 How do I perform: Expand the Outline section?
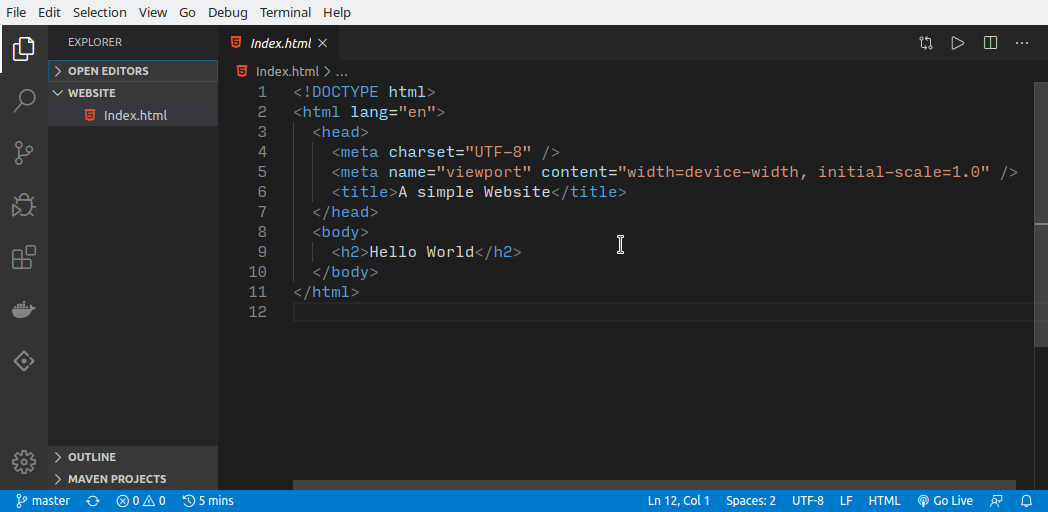tap(92, 457)
